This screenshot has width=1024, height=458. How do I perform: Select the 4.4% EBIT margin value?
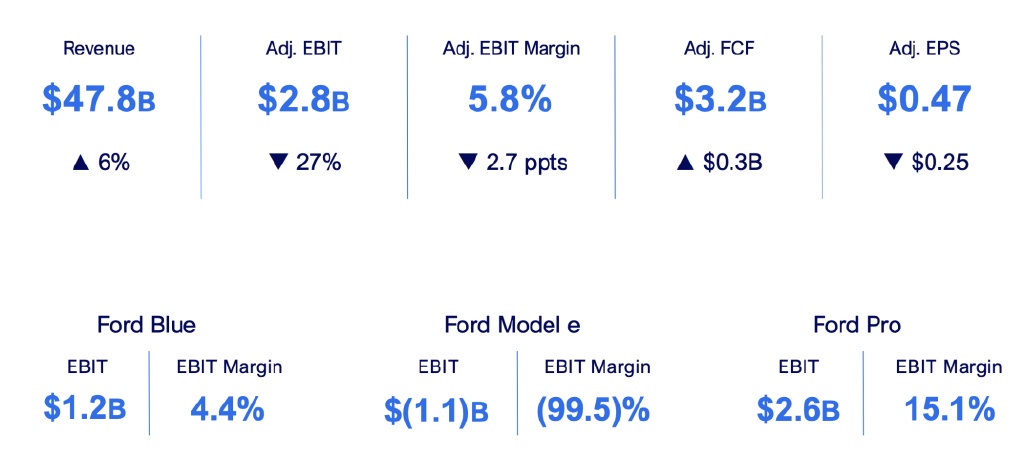(x=226, y=408)
